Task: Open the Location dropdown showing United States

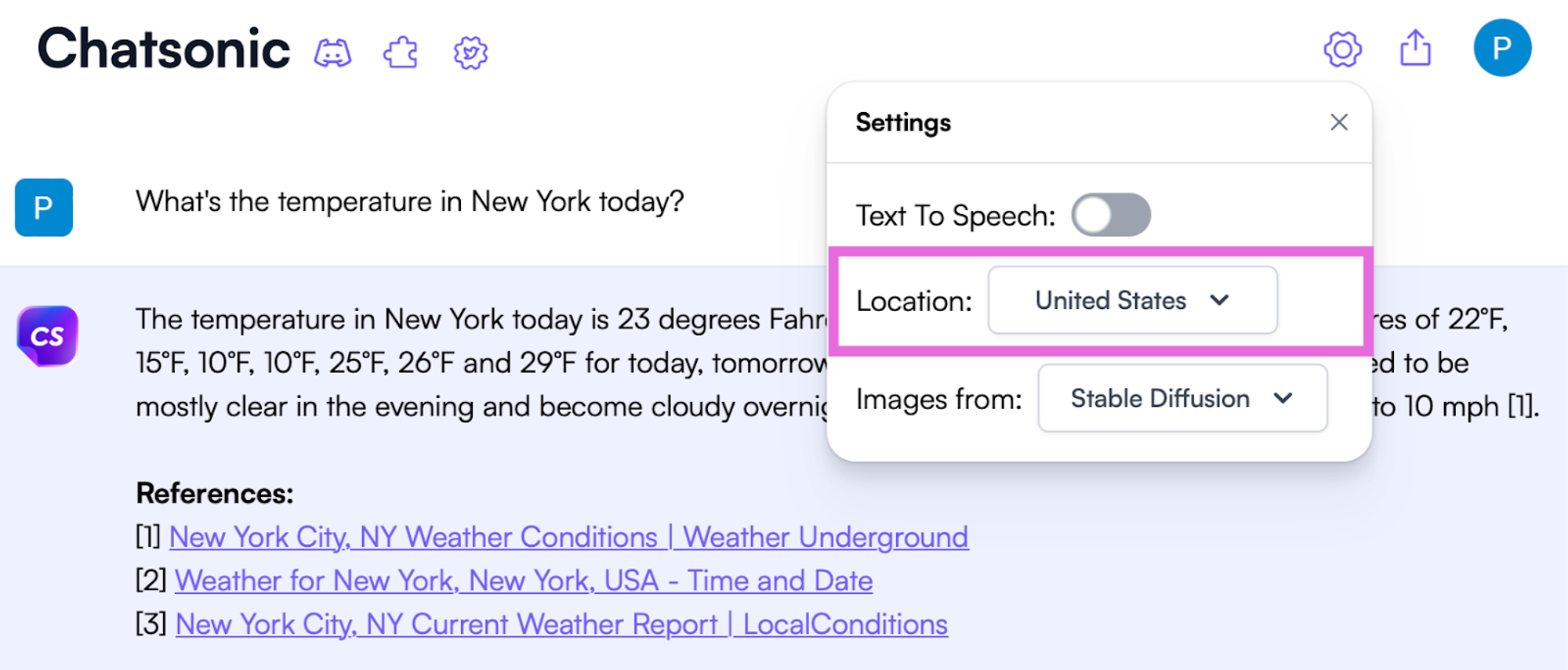Action: point(1132,300)
